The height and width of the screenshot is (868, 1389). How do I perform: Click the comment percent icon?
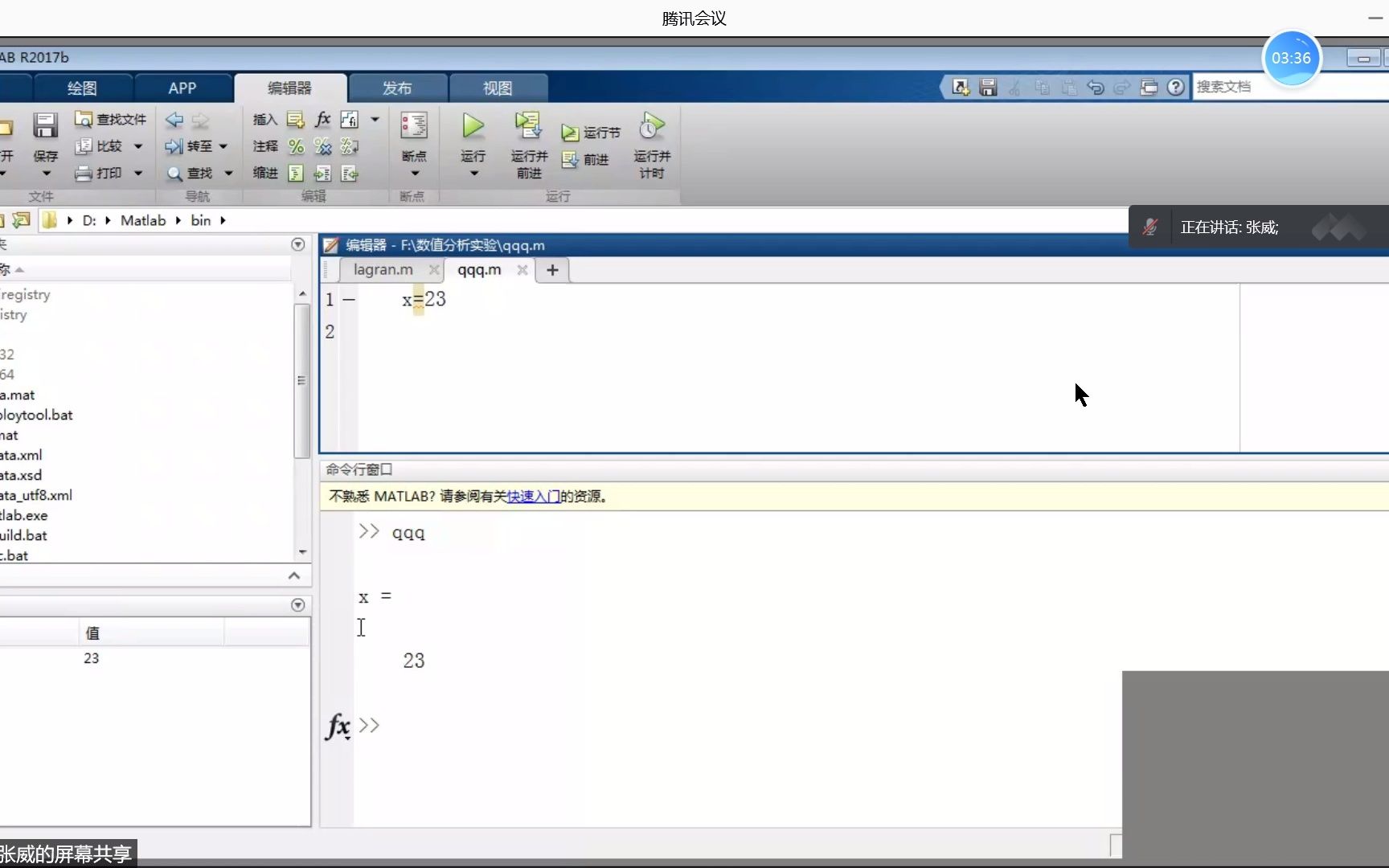pos(296,146)
